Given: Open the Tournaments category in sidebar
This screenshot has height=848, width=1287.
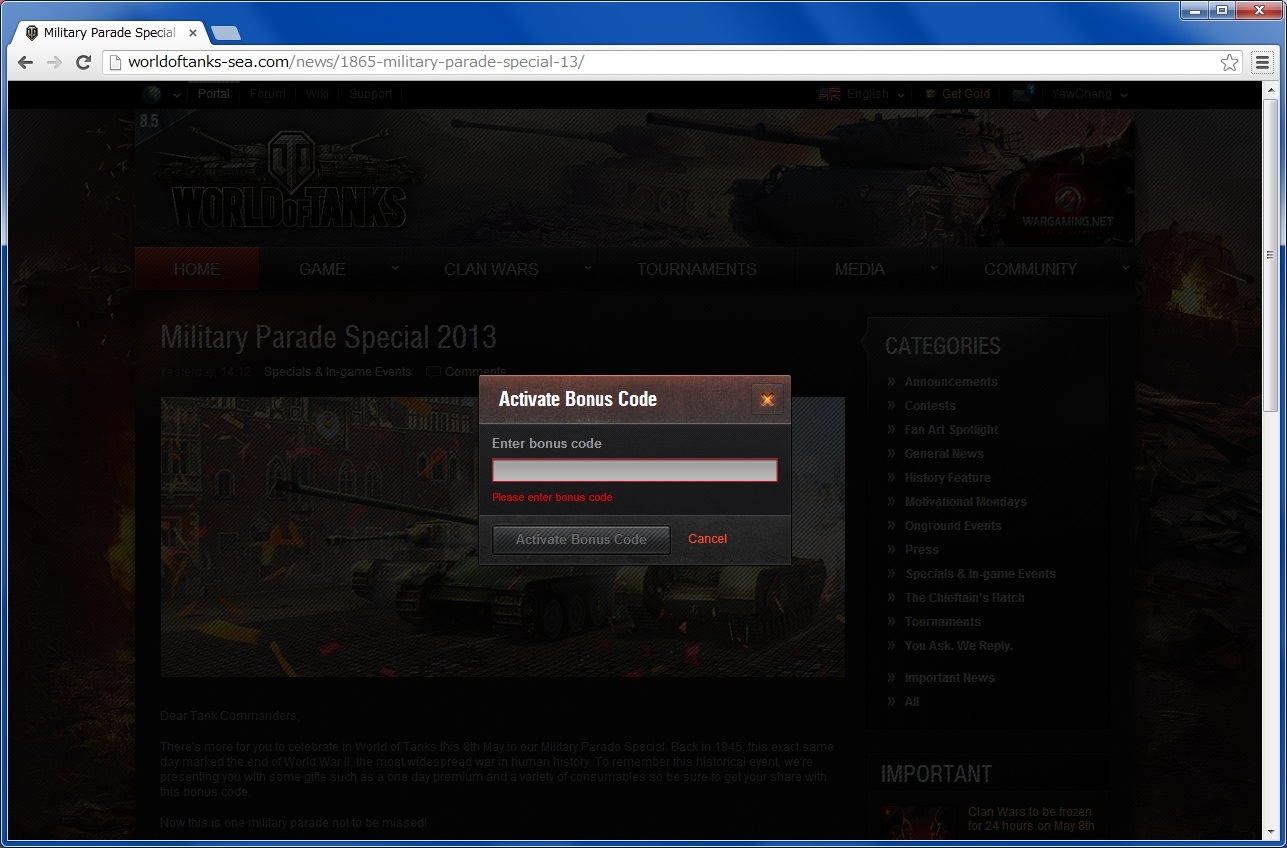Looking at the screenshot, I should 943,622.
